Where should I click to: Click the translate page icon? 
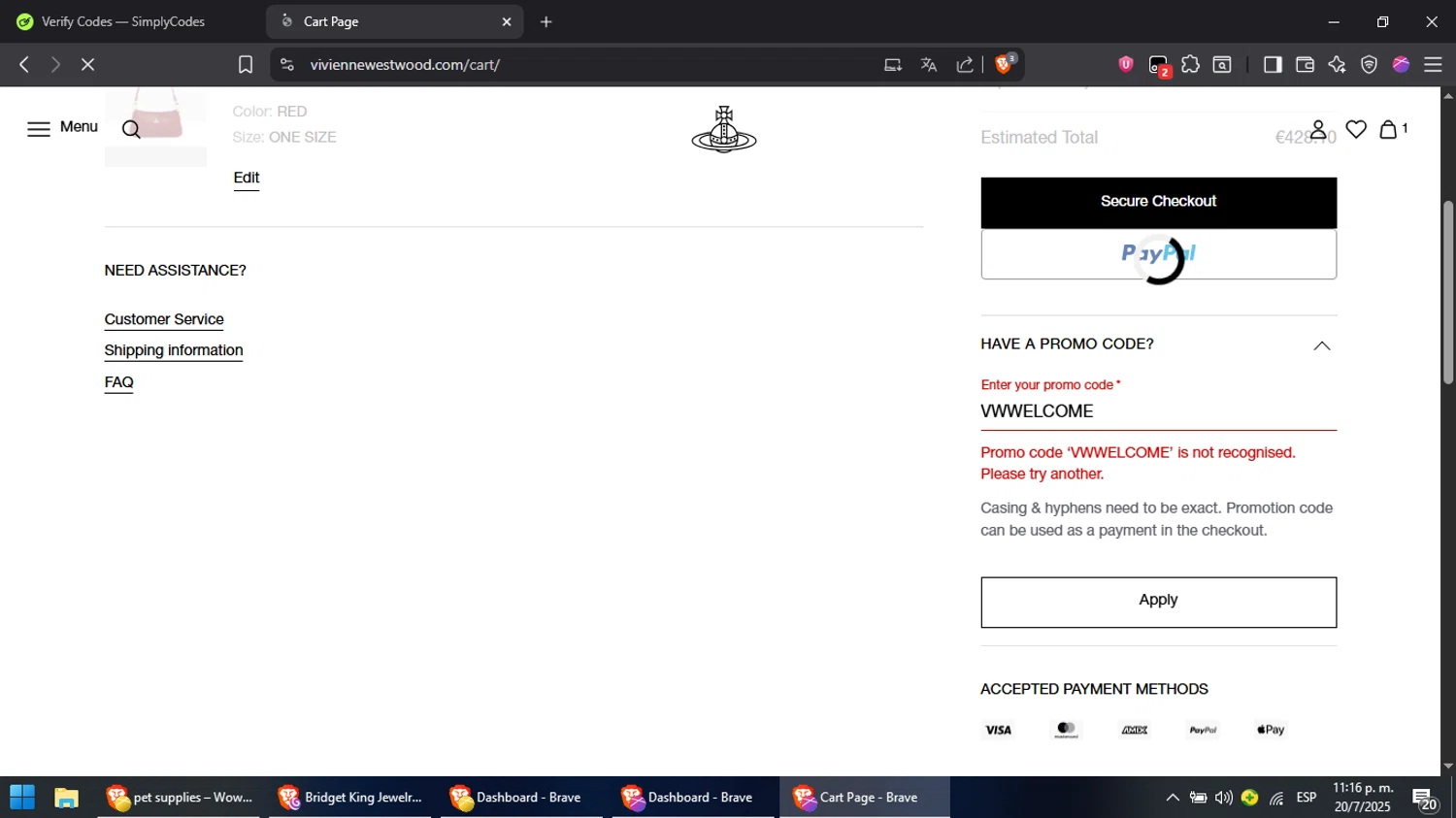coord(929,65)
